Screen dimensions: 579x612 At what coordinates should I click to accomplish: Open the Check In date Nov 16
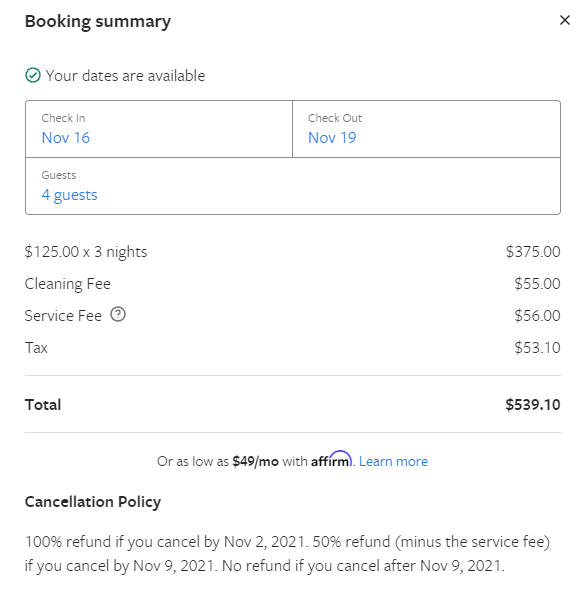pos(66,138)
